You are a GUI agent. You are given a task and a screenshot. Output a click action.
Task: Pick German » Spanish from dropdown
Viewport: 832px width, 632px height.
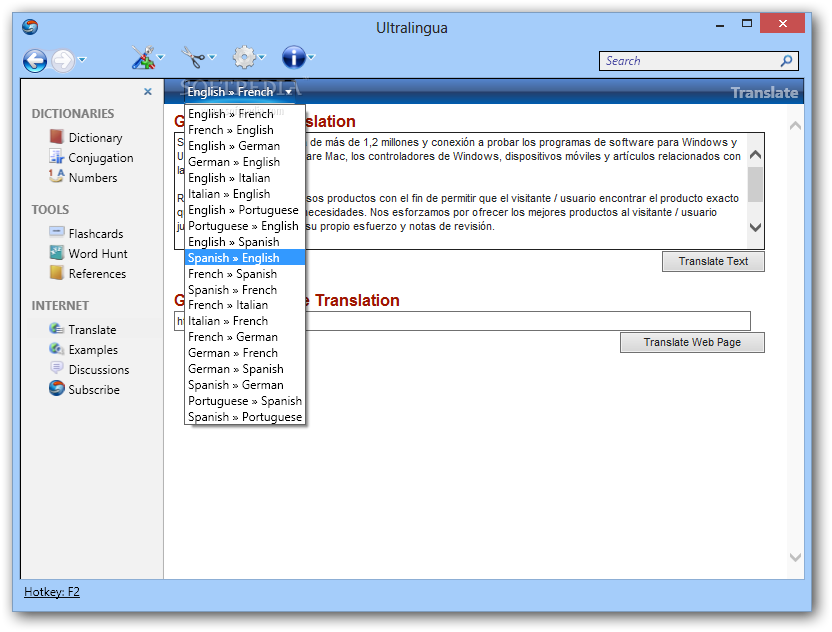click(x=245, y=368)
